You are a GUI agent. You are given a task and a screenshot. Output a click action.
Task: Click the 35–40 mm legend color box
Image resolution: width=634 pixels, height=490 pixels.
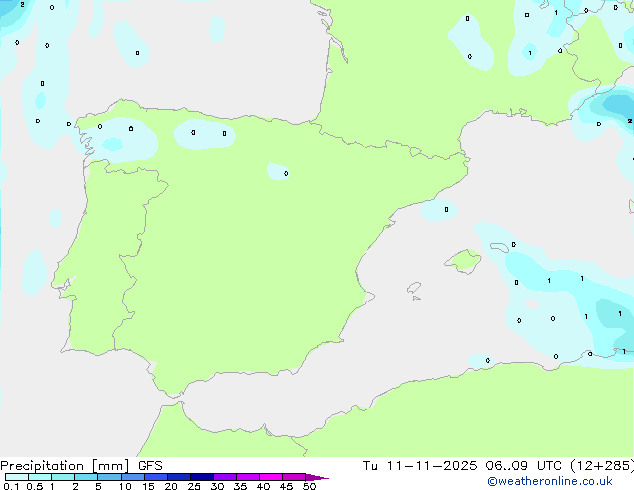tap(248, 477)
